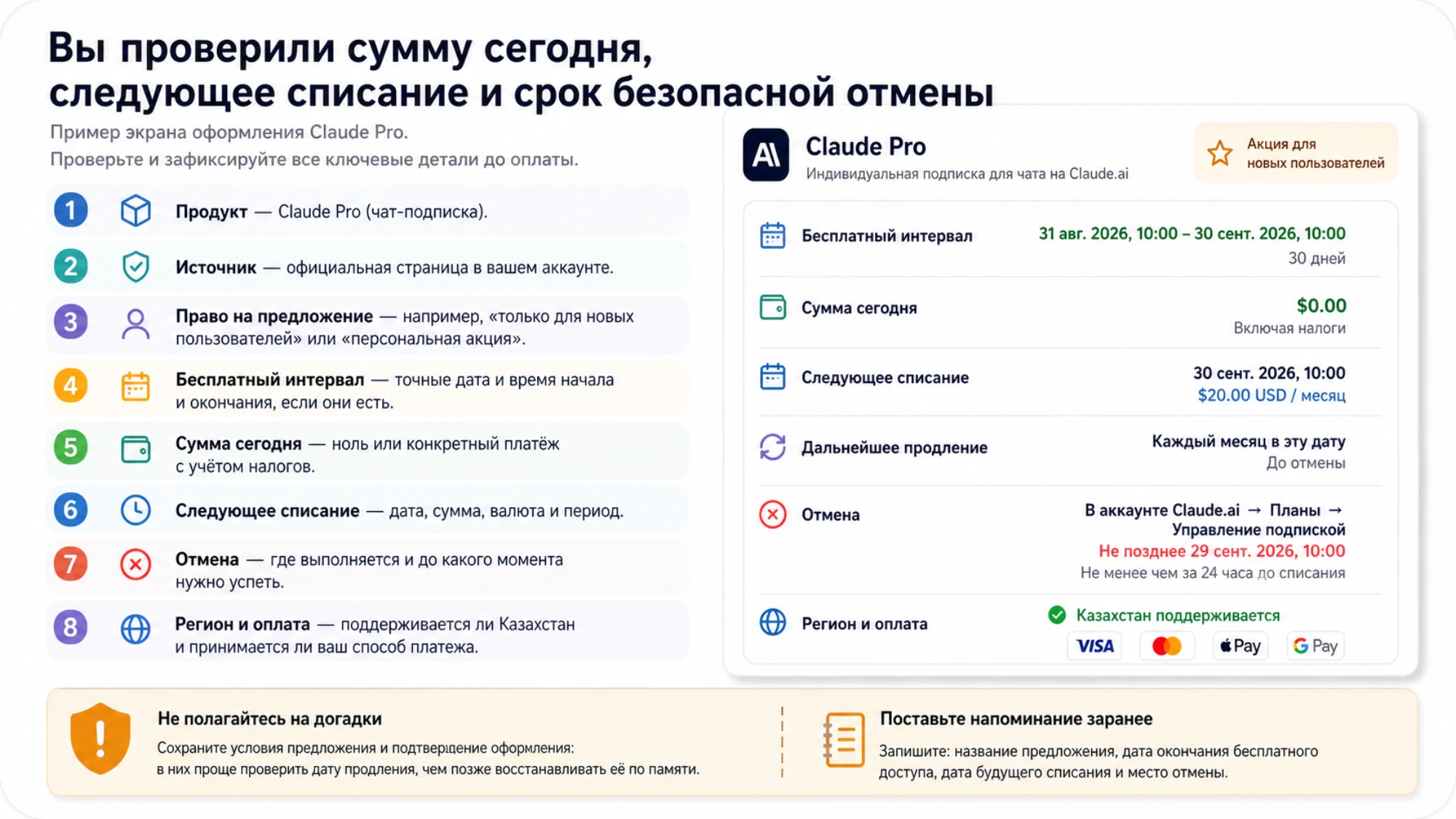
Task: Click the Пример экрана оформления Claude Pro line
Action: click(x=229, y=132)
